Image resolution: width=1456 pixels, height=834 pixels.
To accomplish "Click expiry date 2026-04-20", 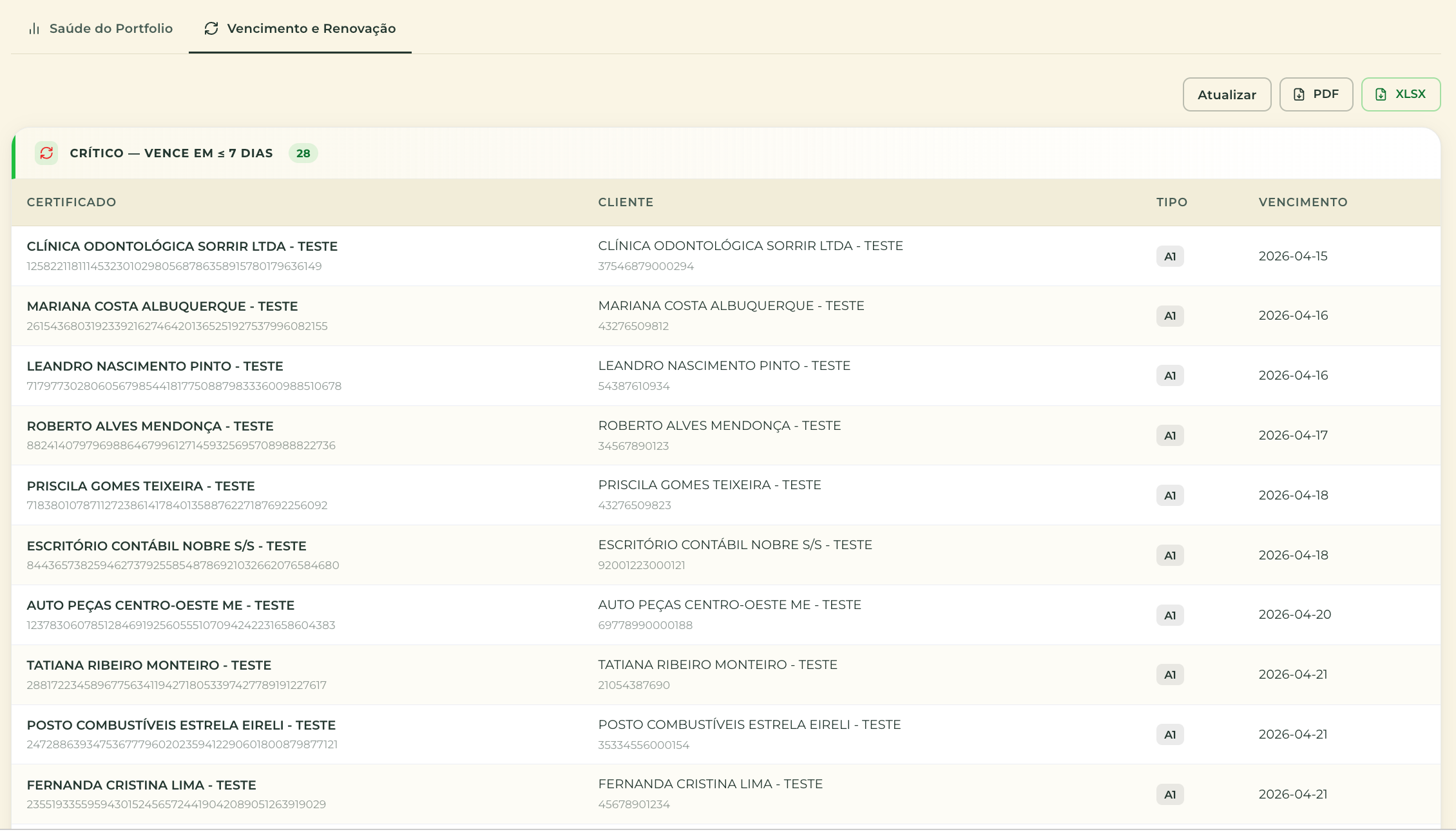I will click(1294, 614).
